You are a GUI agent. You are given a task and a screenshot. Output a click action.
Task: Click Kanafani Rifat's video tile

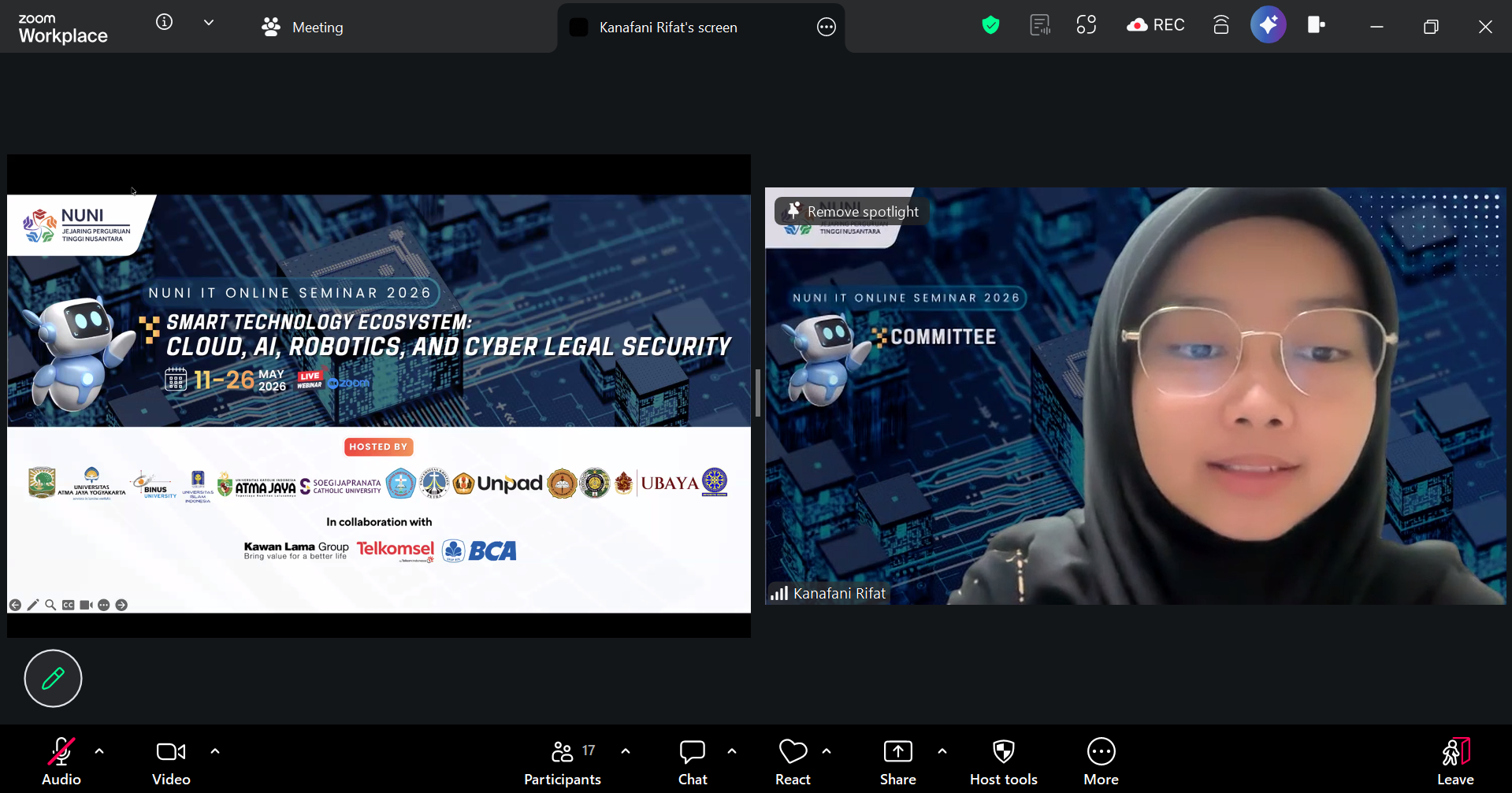(x=1135, y=396)
